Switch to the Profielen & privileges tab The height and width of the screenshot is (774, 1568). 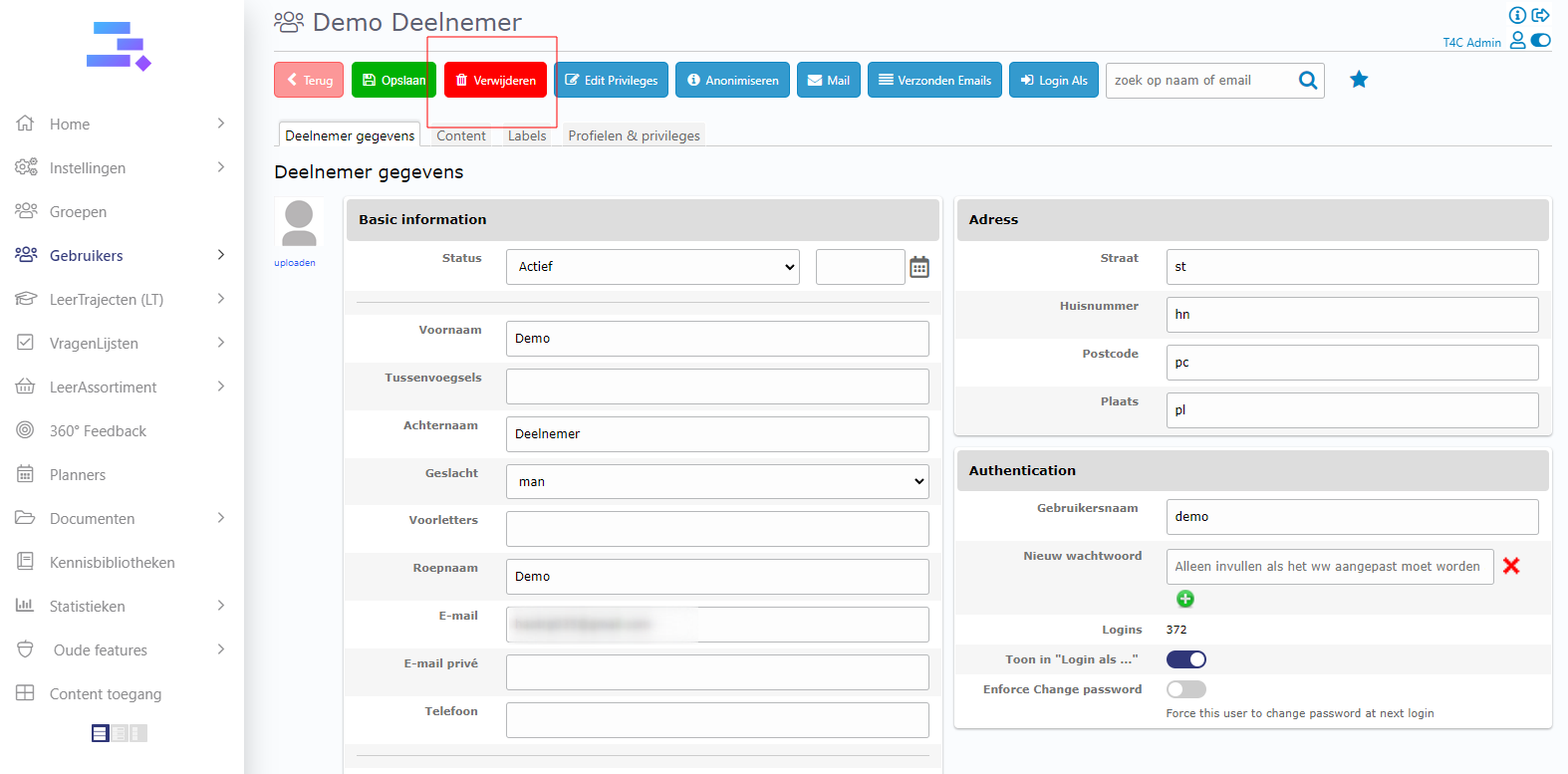[x=634, y=135]
